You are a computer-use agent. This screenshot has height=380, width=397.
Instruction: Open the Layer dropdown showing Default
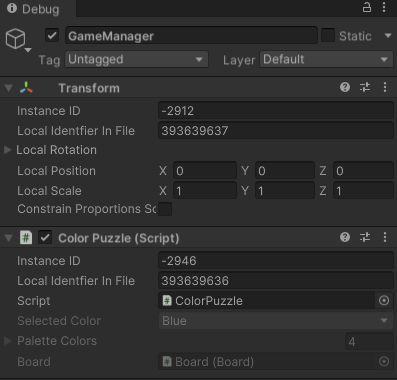[327, 60]
